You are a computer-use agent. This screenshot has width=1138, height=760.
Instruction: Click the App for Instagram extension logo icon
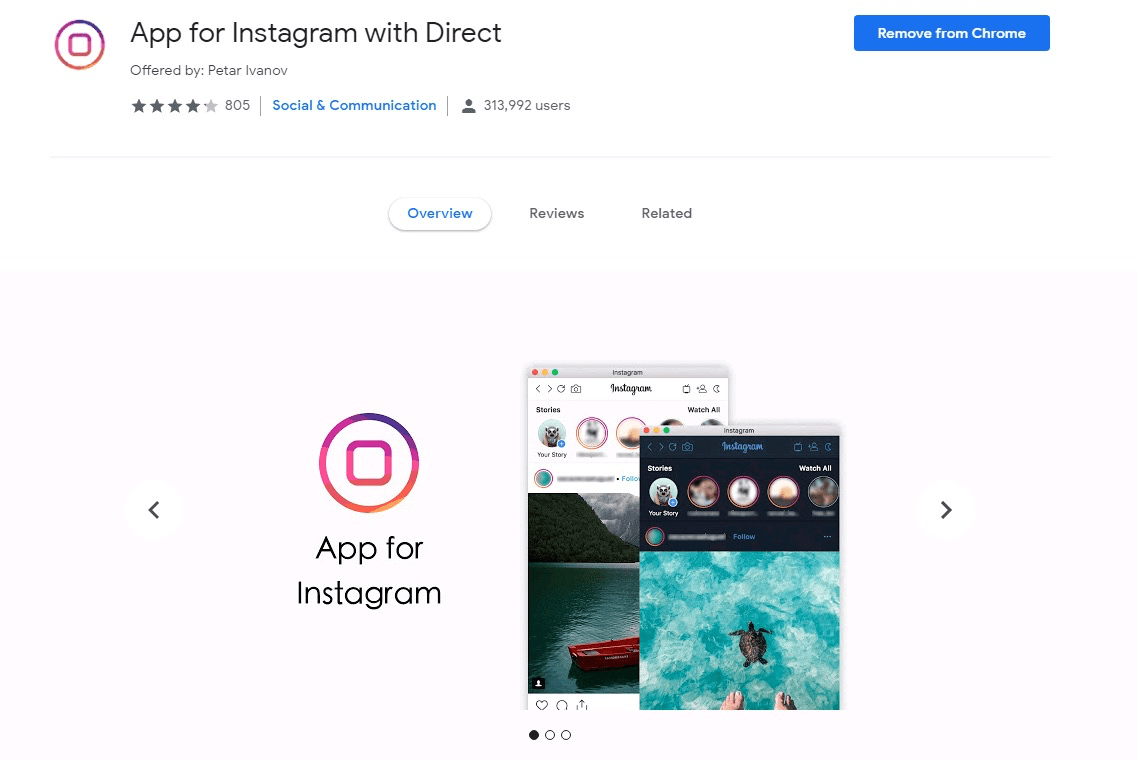click(80, 45)
